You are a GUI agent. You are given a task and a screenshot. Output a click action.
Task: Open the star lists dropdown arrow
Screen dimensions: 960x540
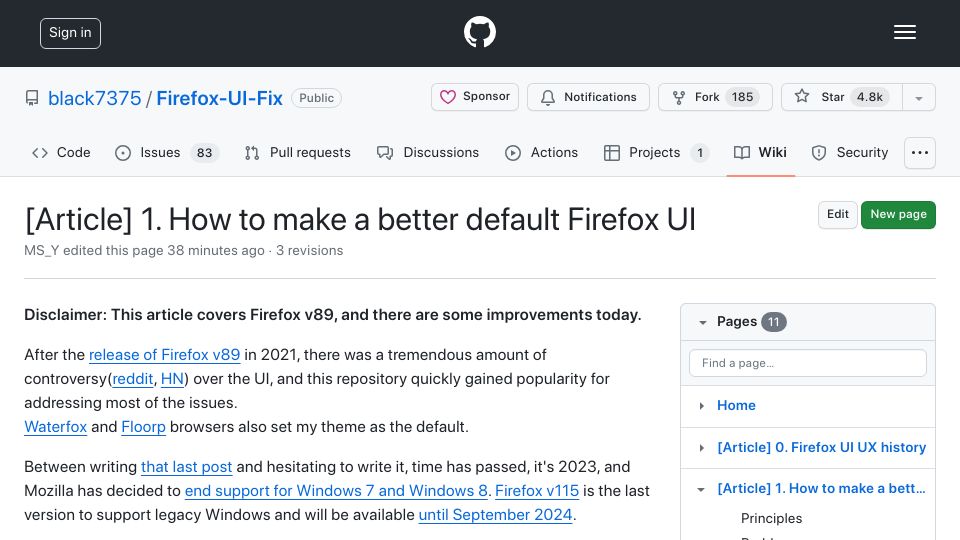tap(918, 98)
